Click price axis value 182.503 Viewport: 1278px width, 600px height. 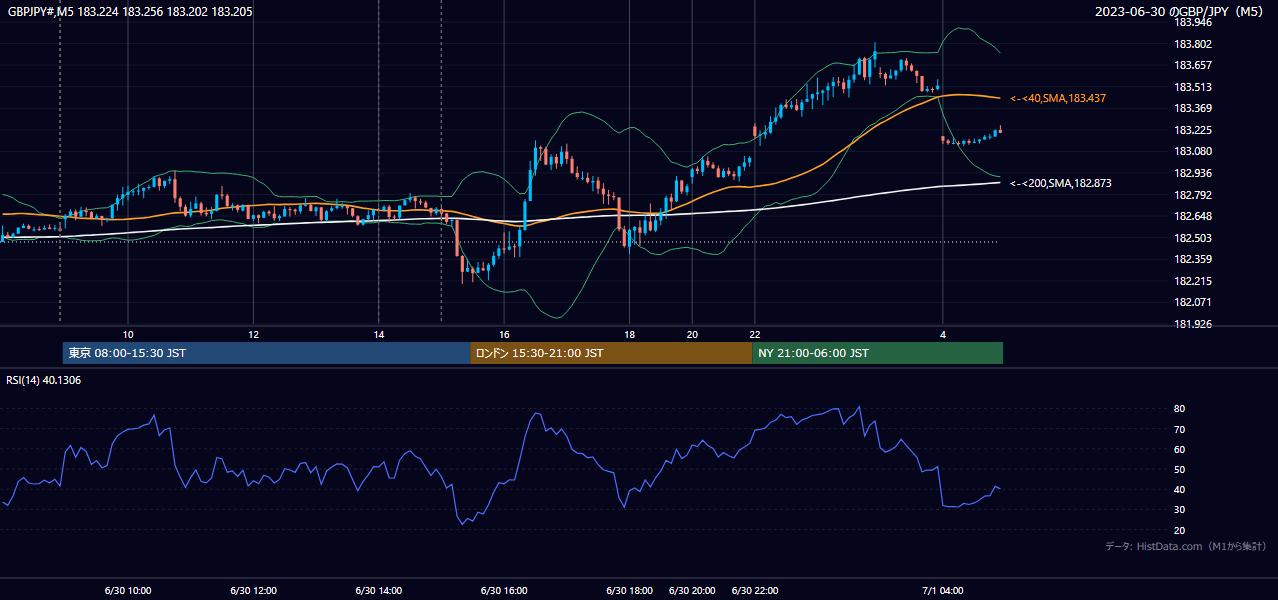click(1192, 238)
